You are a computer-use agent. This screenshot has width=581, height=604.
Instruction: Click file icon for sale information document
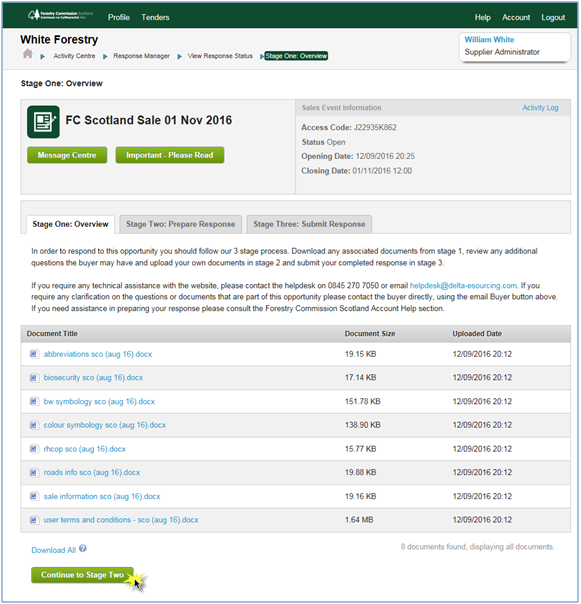[34, 496]
